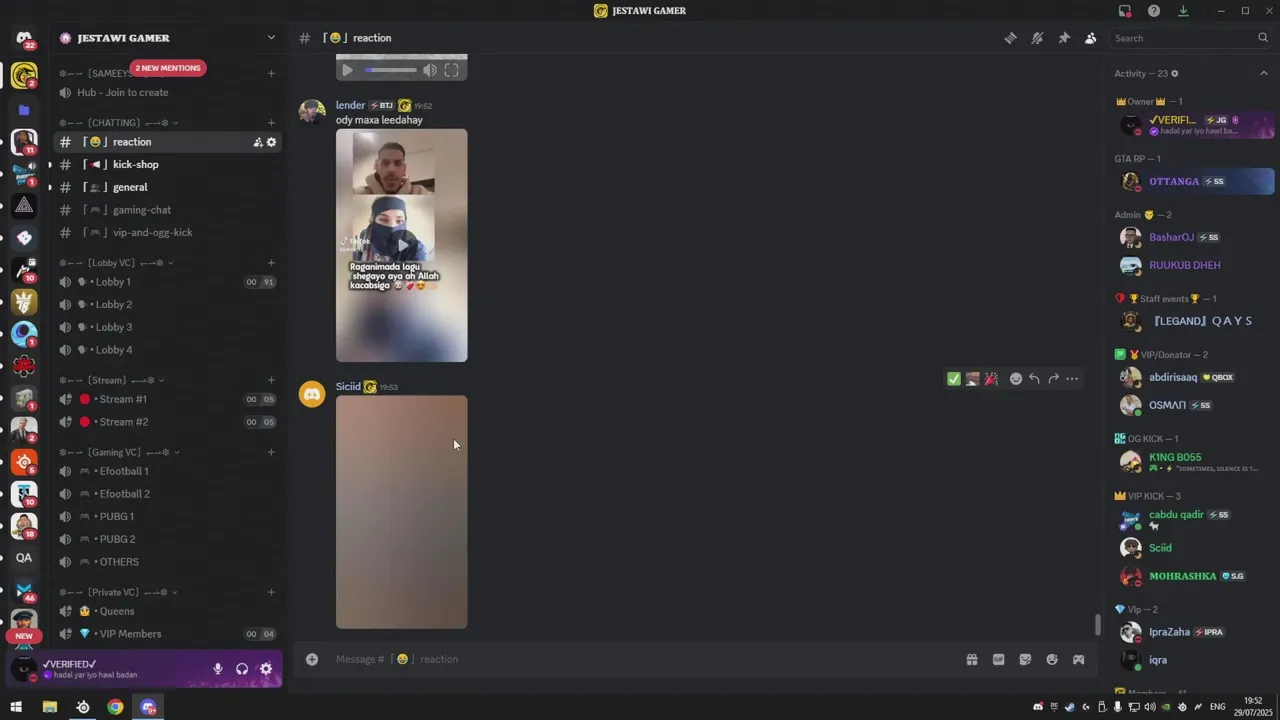
Task: Mute microphone in user panel
Action: tap(217, 669)
